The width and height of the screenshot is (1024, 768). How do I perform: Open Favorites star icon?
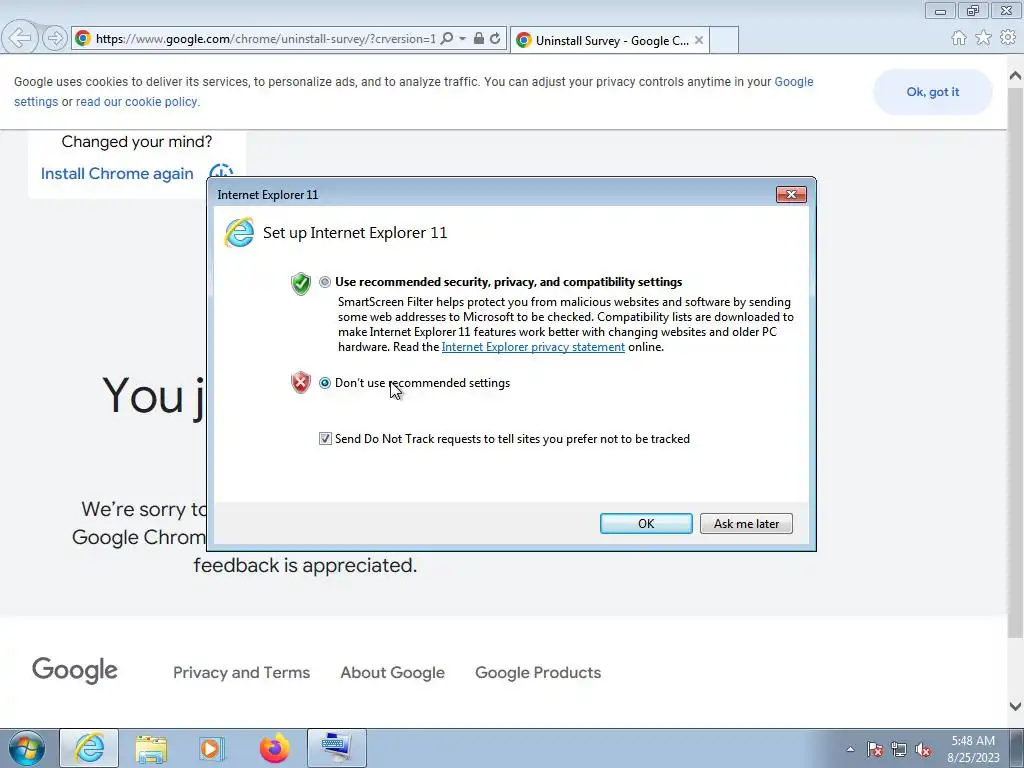click(x=983, y=38)
